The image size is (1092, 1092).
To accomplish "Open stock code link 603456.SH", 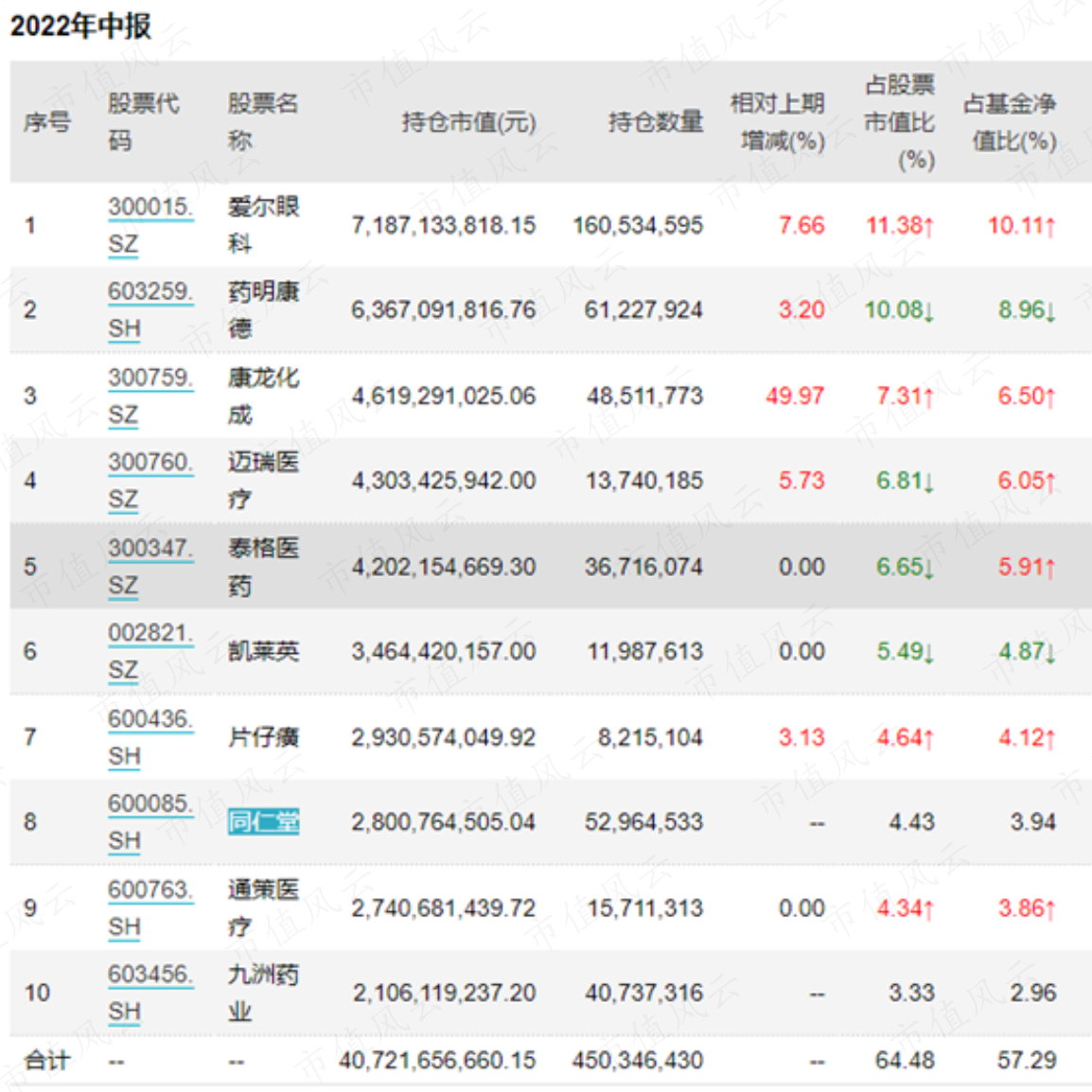I will [x=150, y=993].
